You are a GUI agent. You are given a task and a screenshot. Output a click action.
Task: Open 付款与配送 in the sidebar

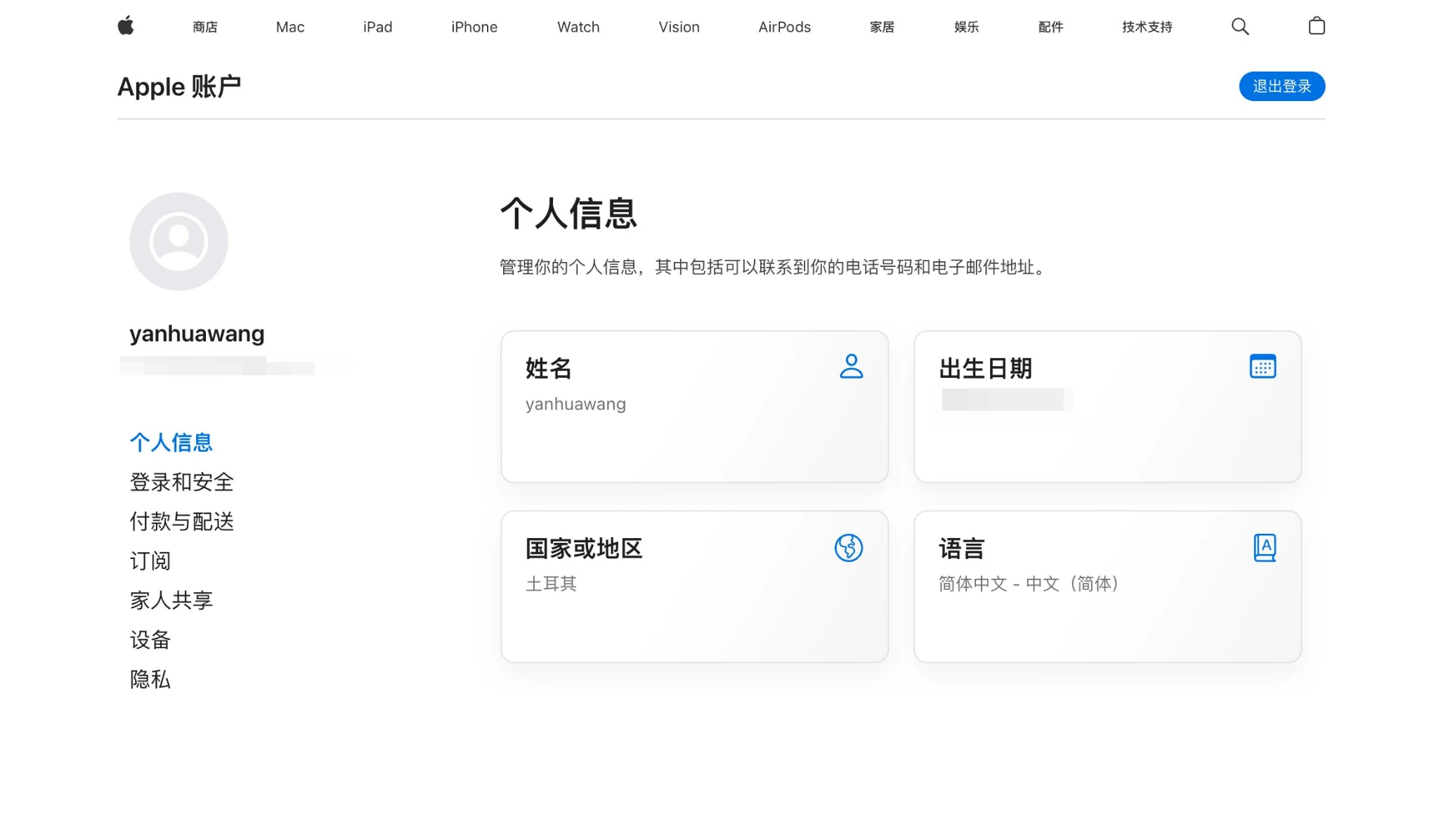181,521
